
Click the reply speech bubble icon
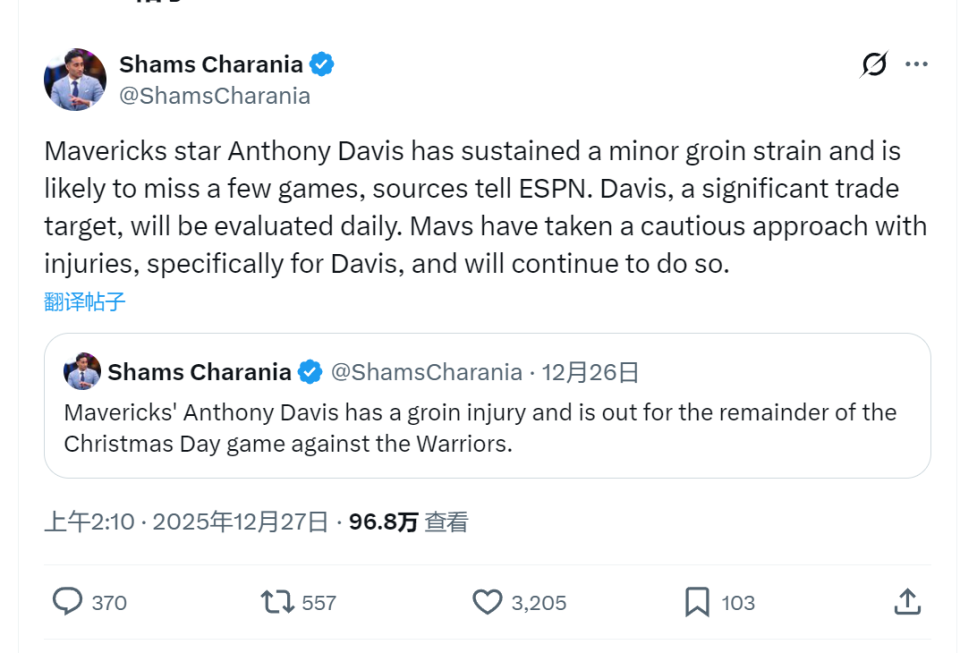[x=67, y=601]
